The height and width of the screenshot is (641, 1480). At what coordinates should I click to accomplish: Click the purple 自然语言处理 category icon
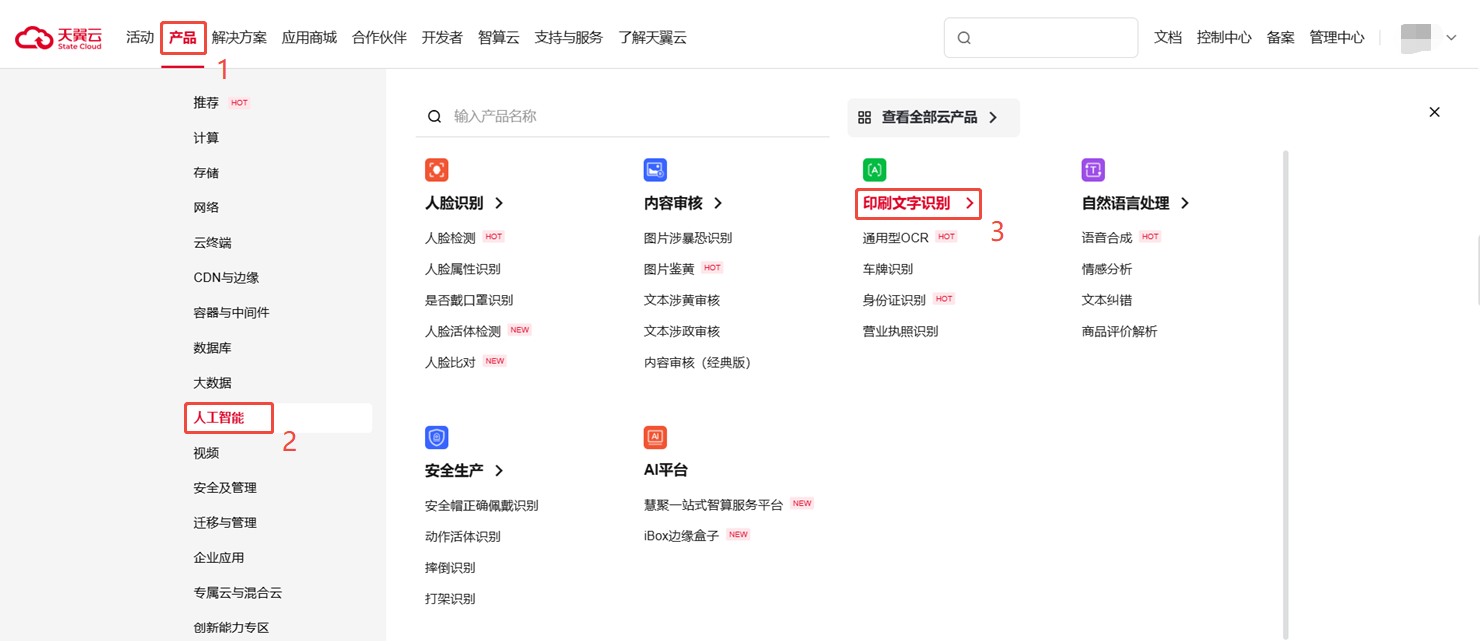click(x=1093, y=170)
